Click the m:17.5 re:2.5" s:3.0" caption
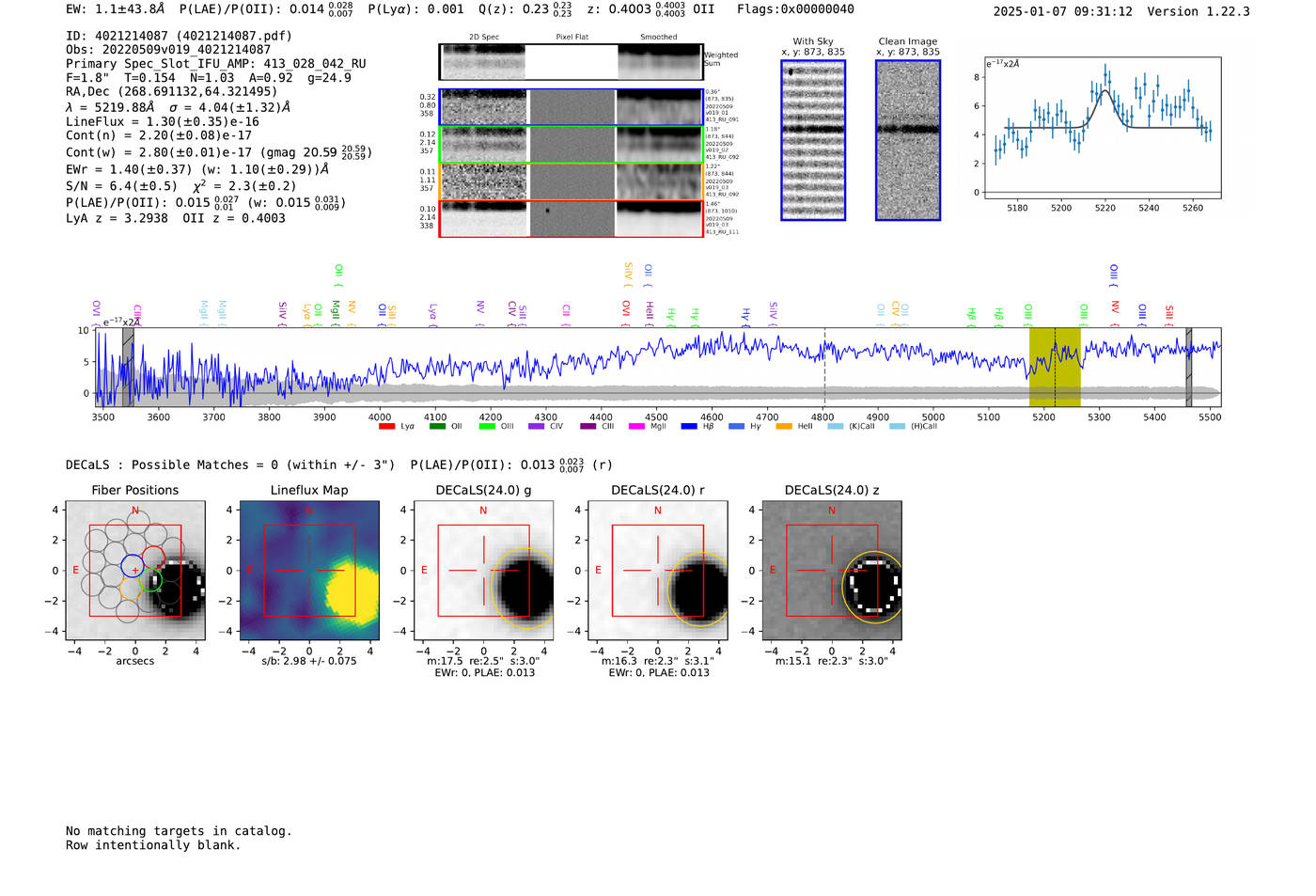The height and width of the screenshot is (896, 1316). [484, 661]
